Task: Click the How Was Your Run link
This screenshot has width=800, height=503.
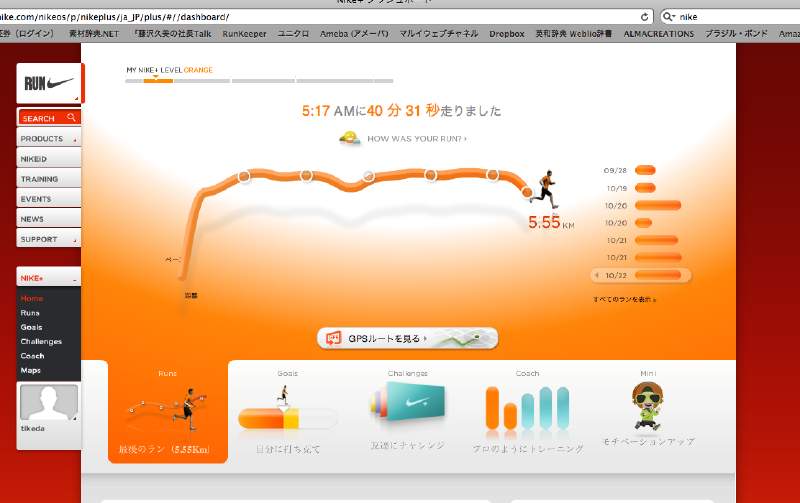Action: coord(417,139)
